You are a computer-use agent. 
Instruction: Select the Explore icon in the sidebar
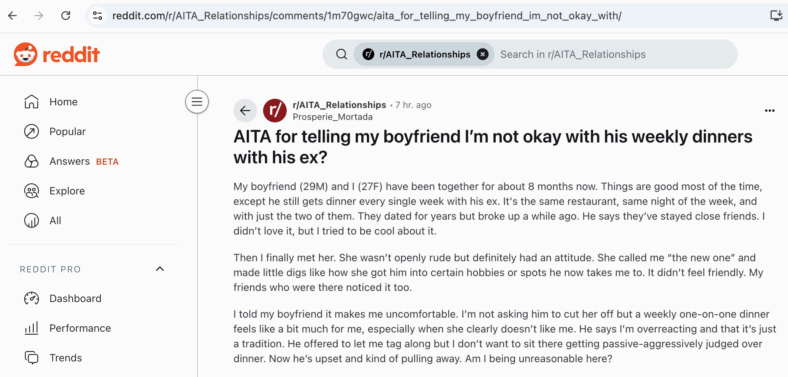point(31,191)
